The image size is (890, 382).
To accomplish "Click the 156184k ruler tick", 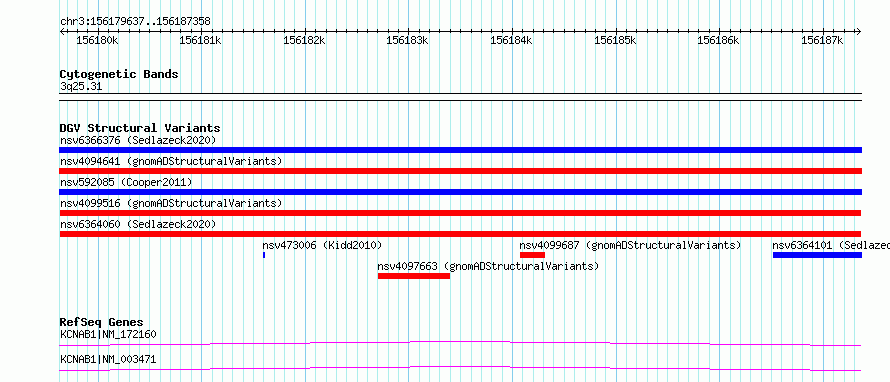I will [x=511, y=40].
